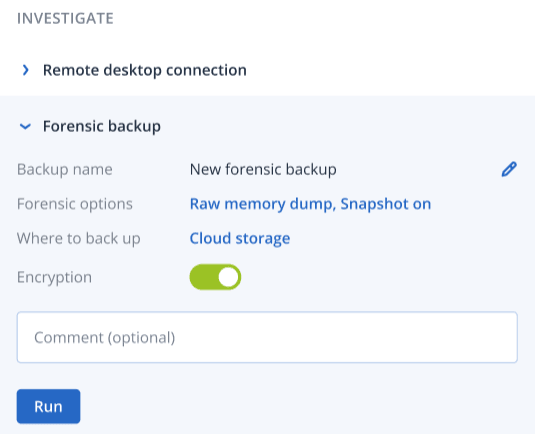535x434 pixels.
Task: Select the INVESTIGATE section header
Action: 65,18
